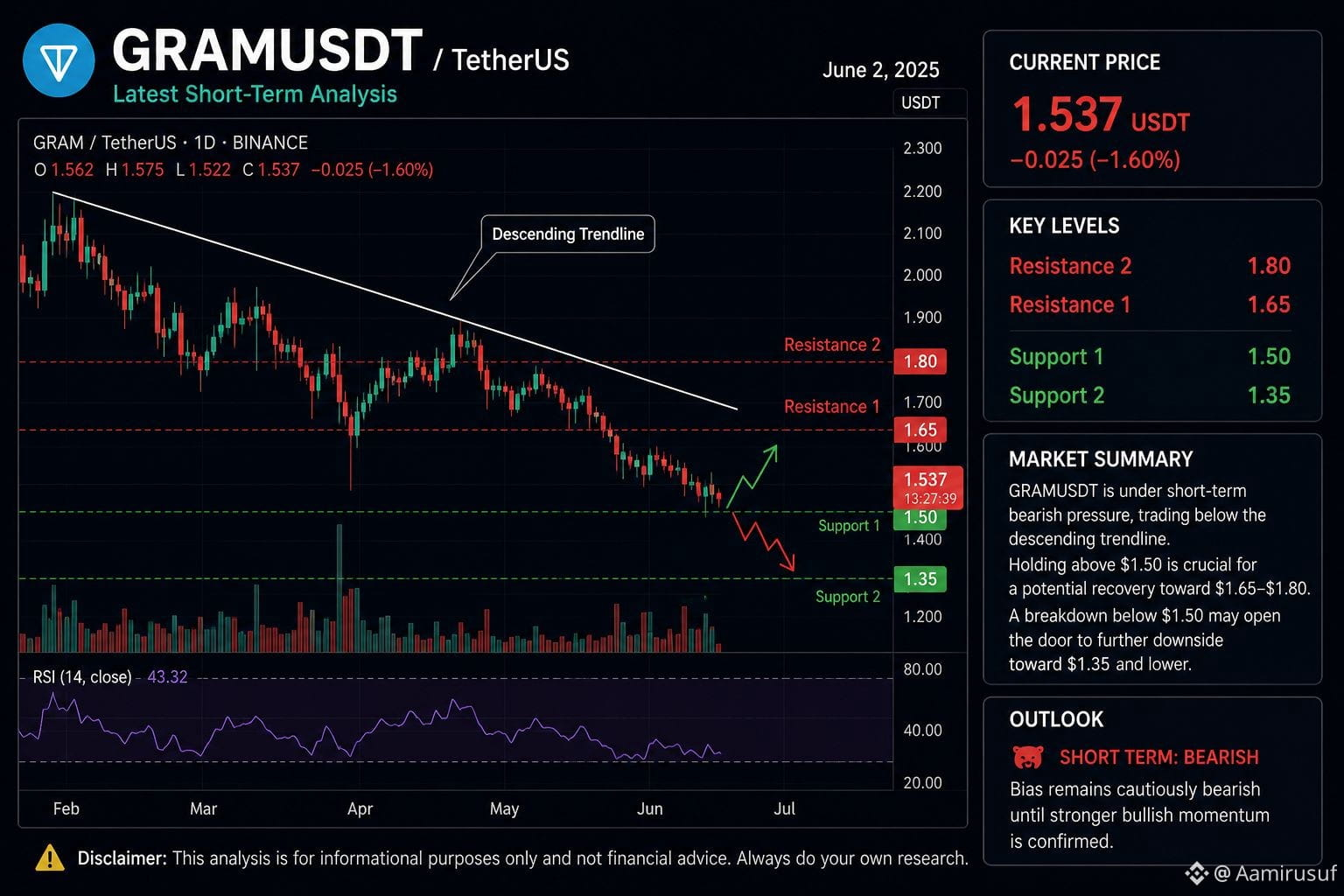Select the open value O 1.562
Screen dimensions: 1344x896
pos(64,170)
